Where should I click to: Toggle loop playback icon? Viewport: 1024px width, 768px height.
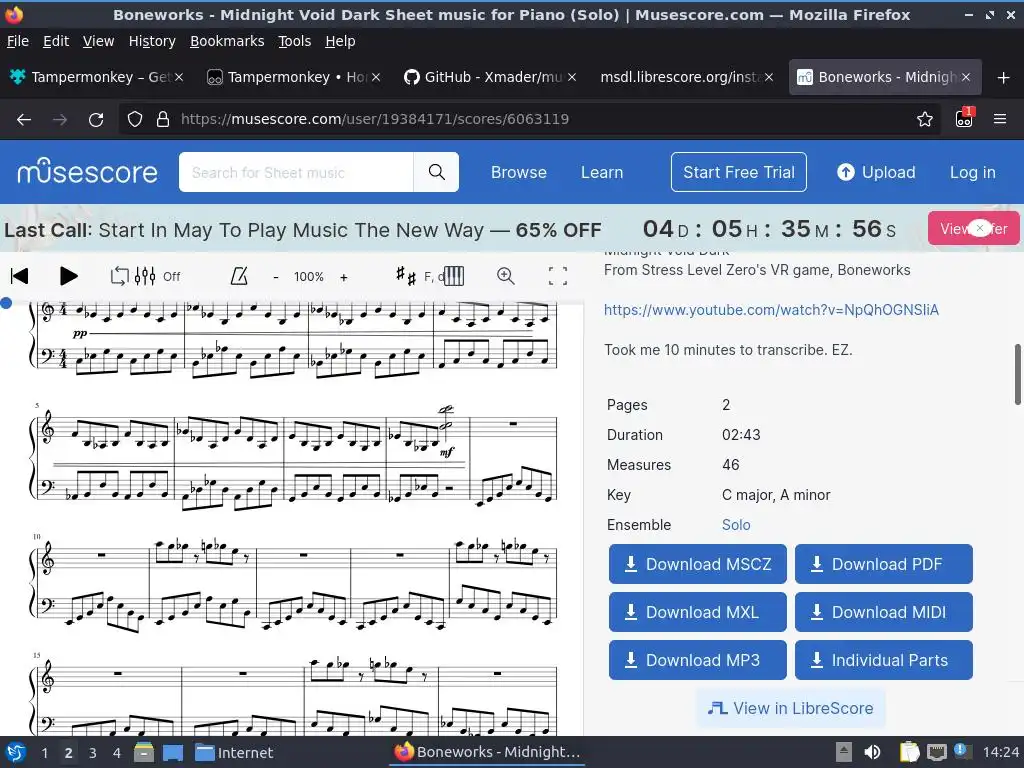tap(119, 276)
